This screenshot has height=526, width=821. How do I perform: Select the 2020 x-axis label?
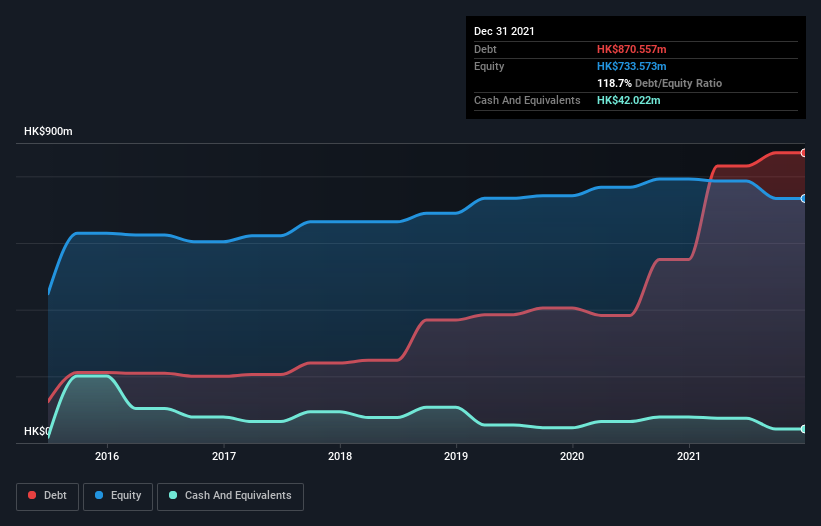tap(572, 456)
